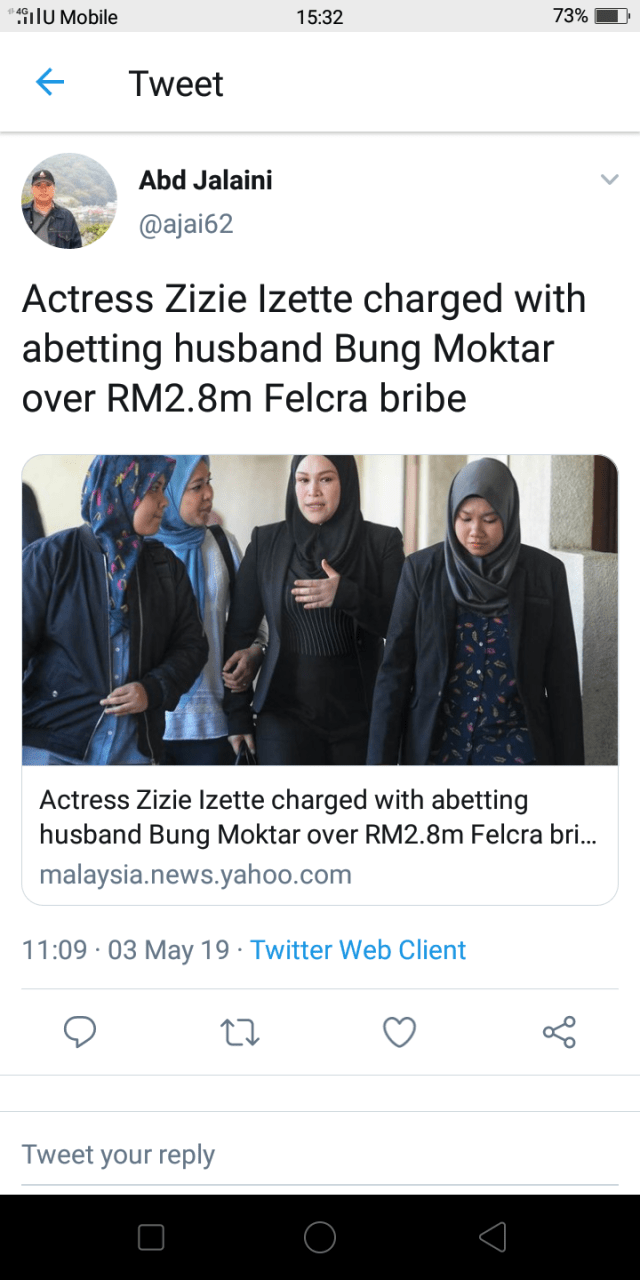Viewport: 640px width, 1280px height.
Task: Tap the back arrow icon
Action: pyautogui.click(x=49, y=83)
